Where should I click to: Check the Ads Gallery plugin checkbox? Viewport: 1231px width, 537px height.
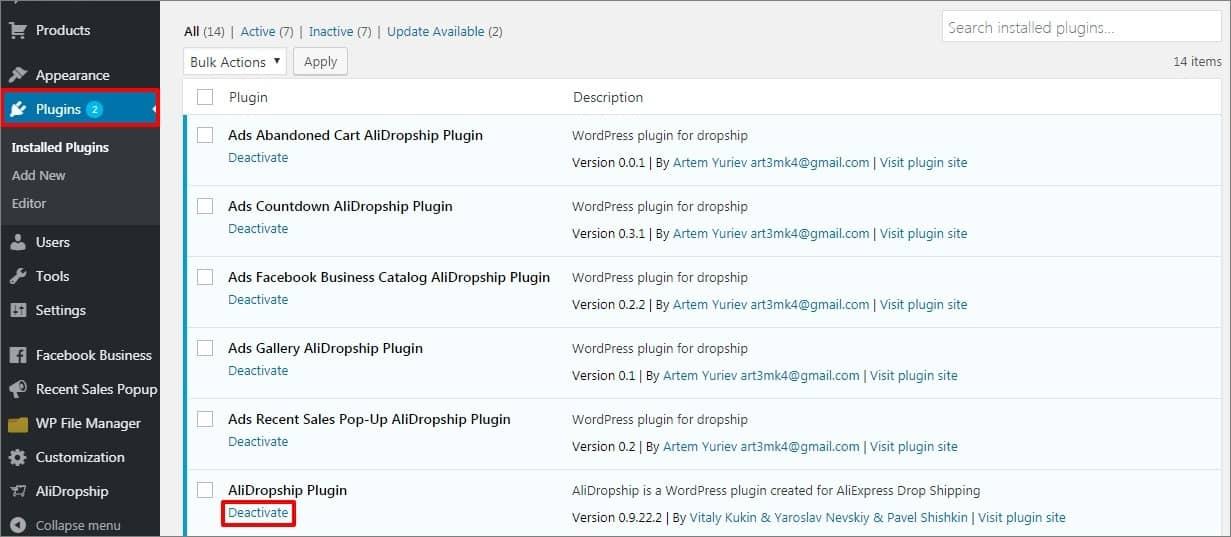click(205, 348)
